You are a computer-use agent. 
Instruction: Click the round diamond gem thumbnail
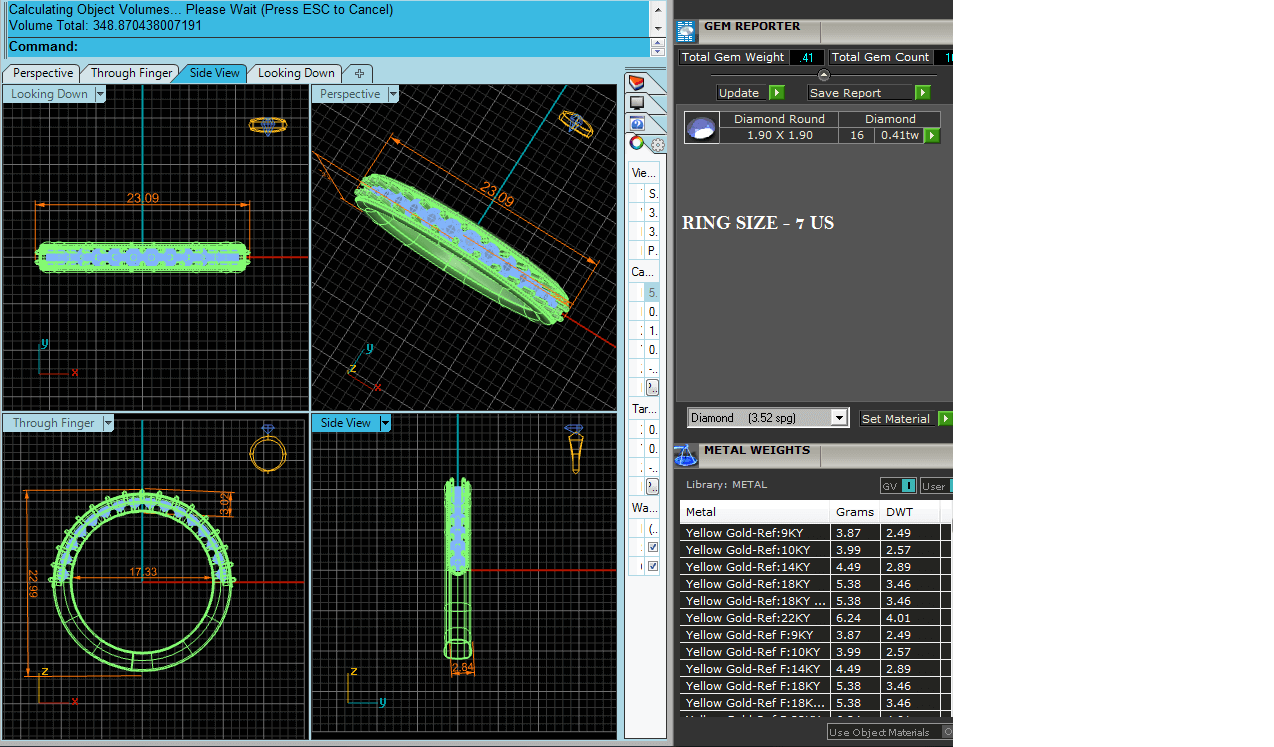click(x=701, y=128)
